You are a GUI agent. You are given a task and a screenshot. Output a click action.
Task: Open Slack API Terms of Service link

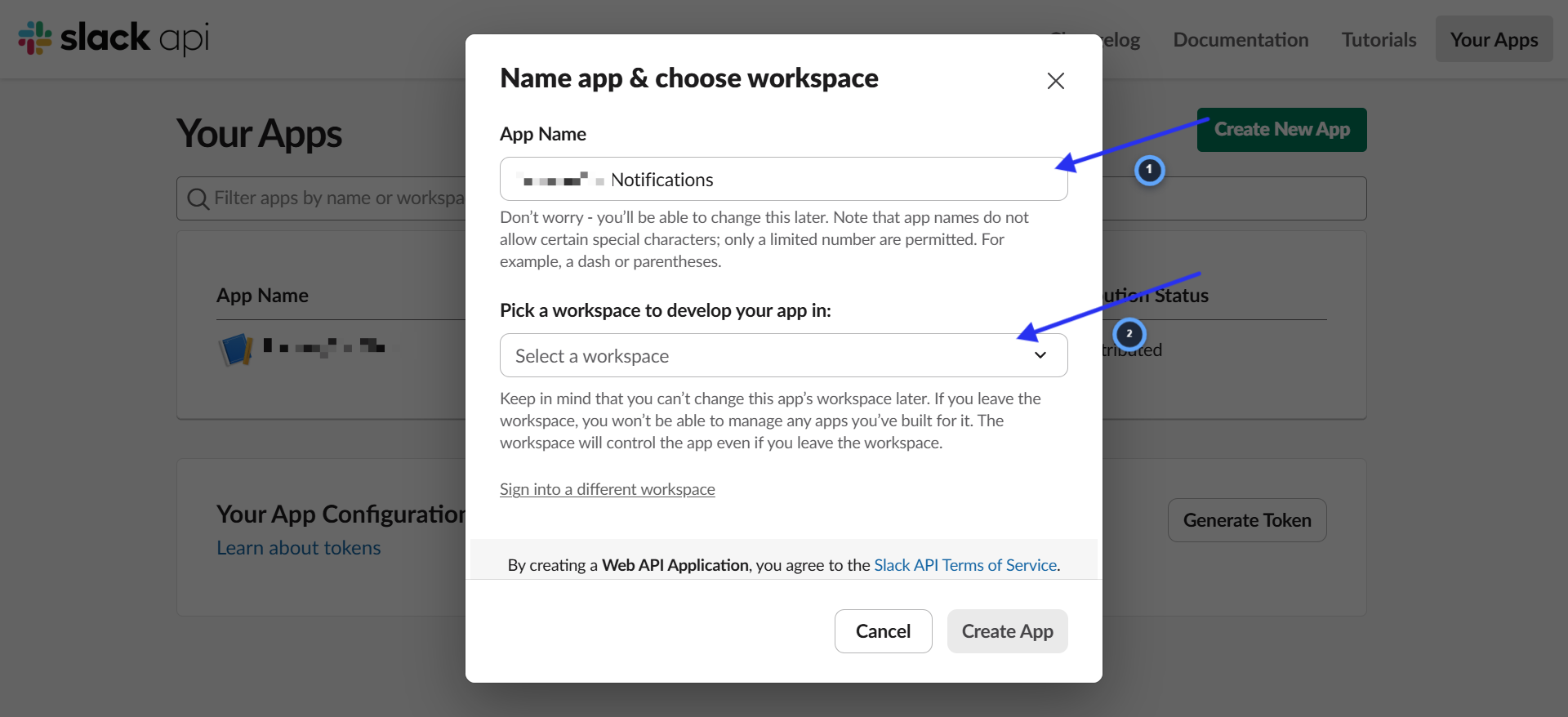[x=965, y=565]
